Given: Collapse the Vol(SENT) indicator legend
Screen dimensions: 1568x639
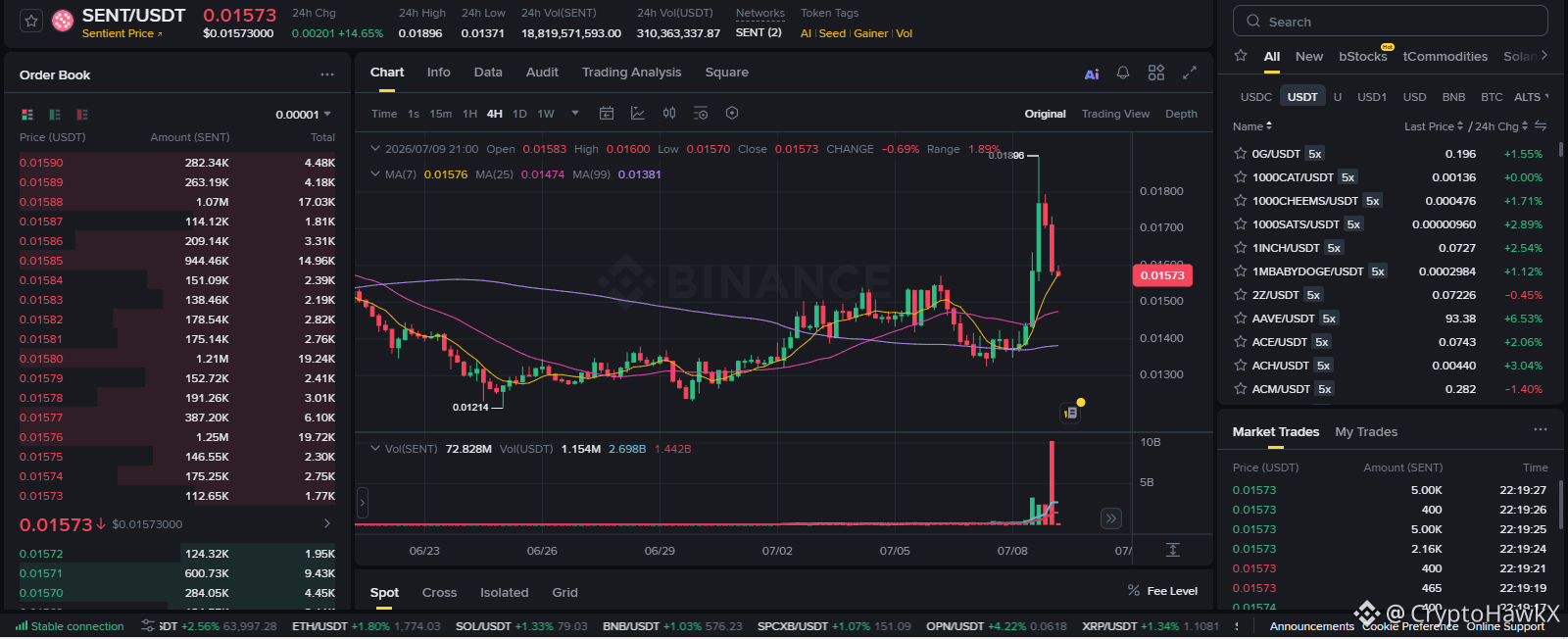Looking at the screenshot, I should click(374, 449).
